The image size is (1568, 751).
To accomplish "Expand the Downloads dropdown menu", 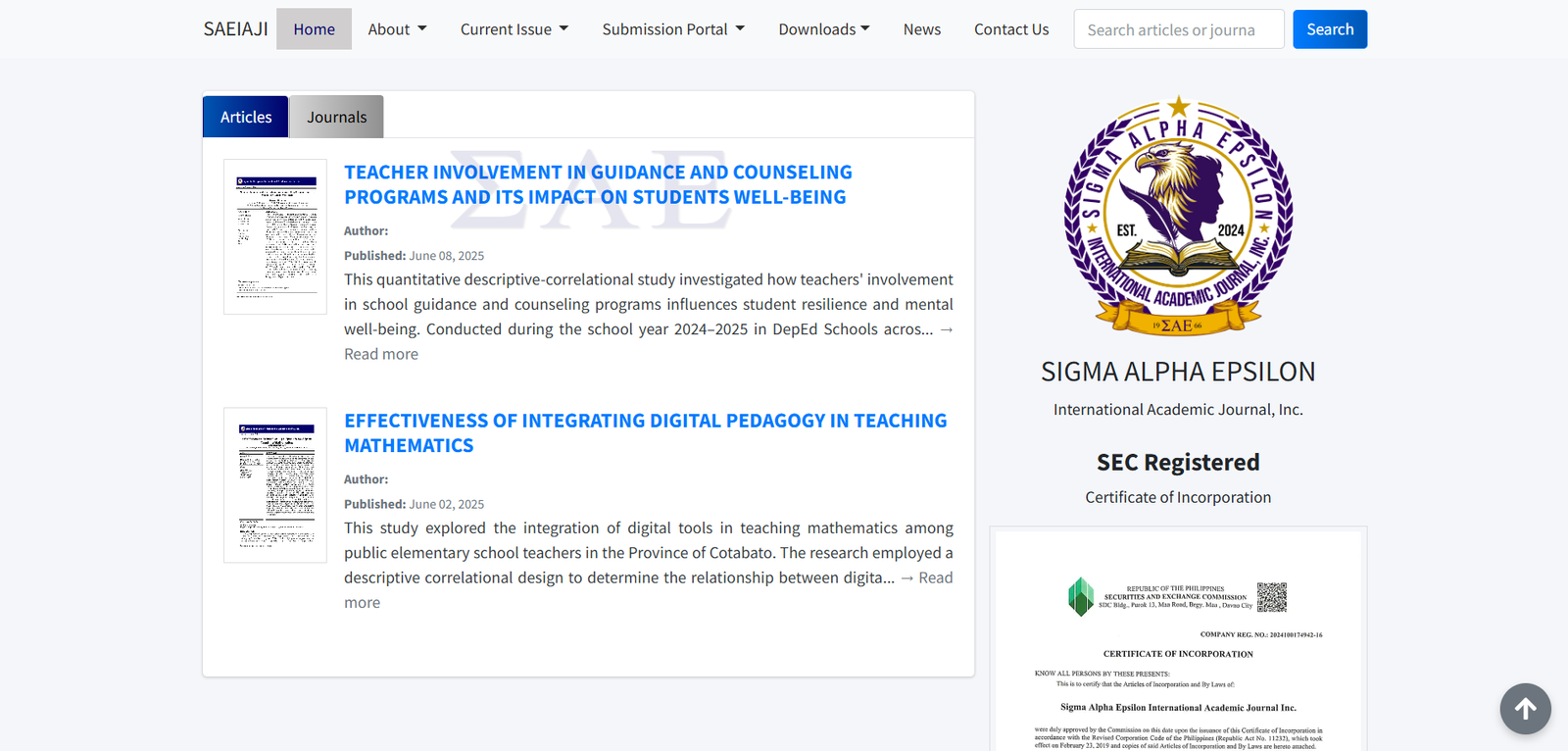I will tap(823, 29).
